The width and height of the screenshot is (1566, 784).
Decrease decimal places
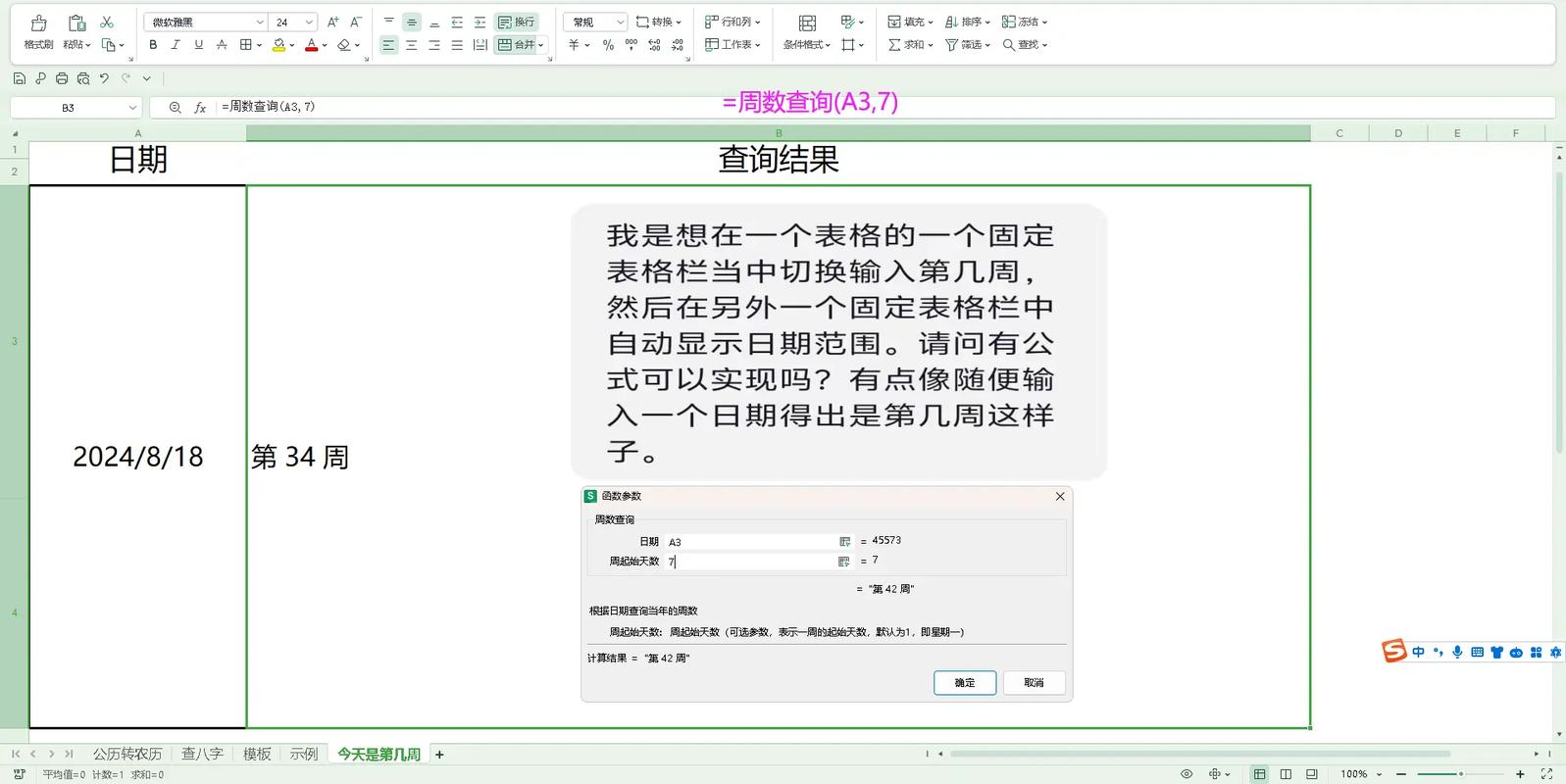point(677,45)
